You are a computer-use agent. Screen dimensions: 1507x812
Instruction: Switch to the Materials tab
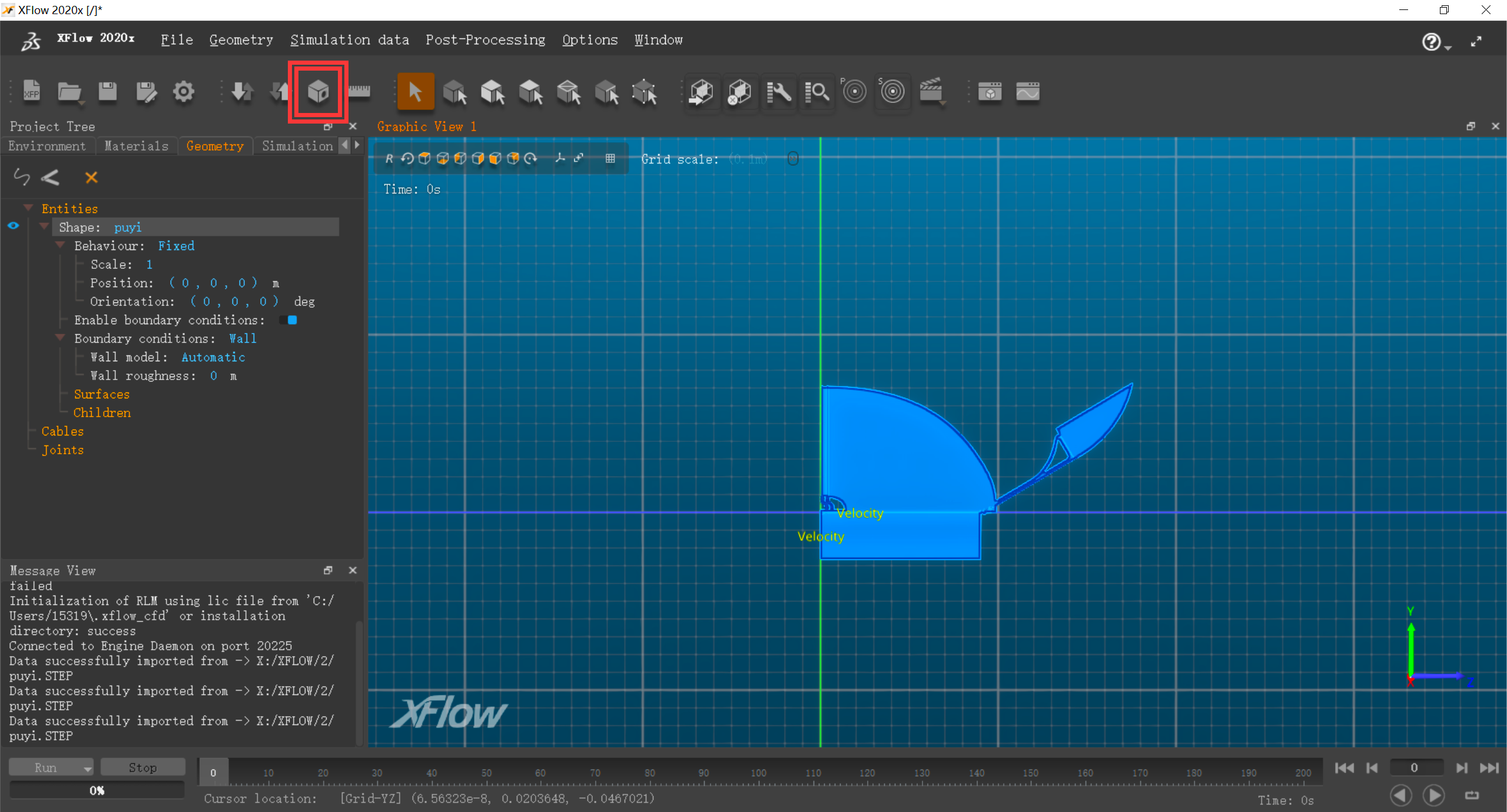(136, 146)
